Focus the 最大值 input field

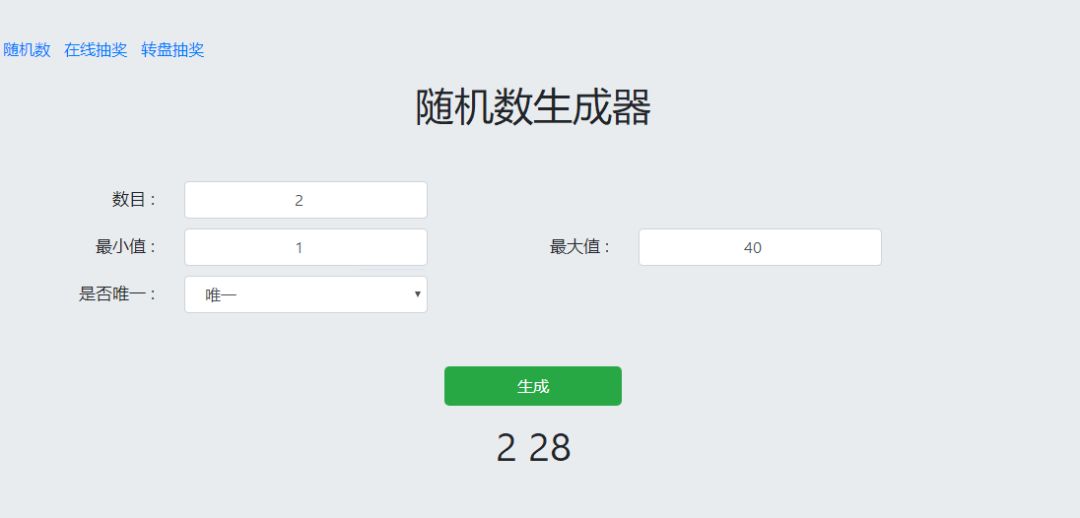759,247
